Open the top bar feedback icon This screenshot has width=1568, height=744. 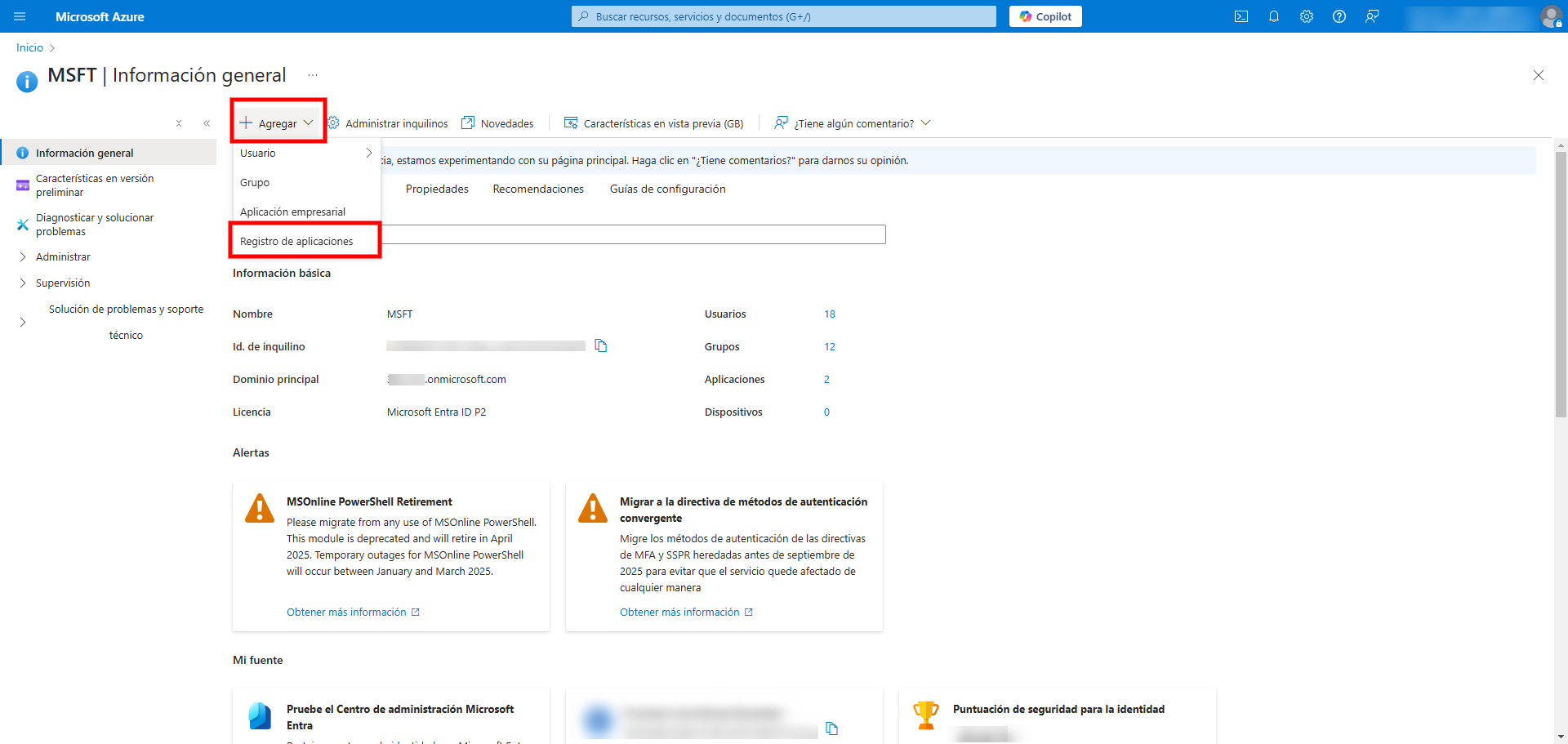[1372, 16]
